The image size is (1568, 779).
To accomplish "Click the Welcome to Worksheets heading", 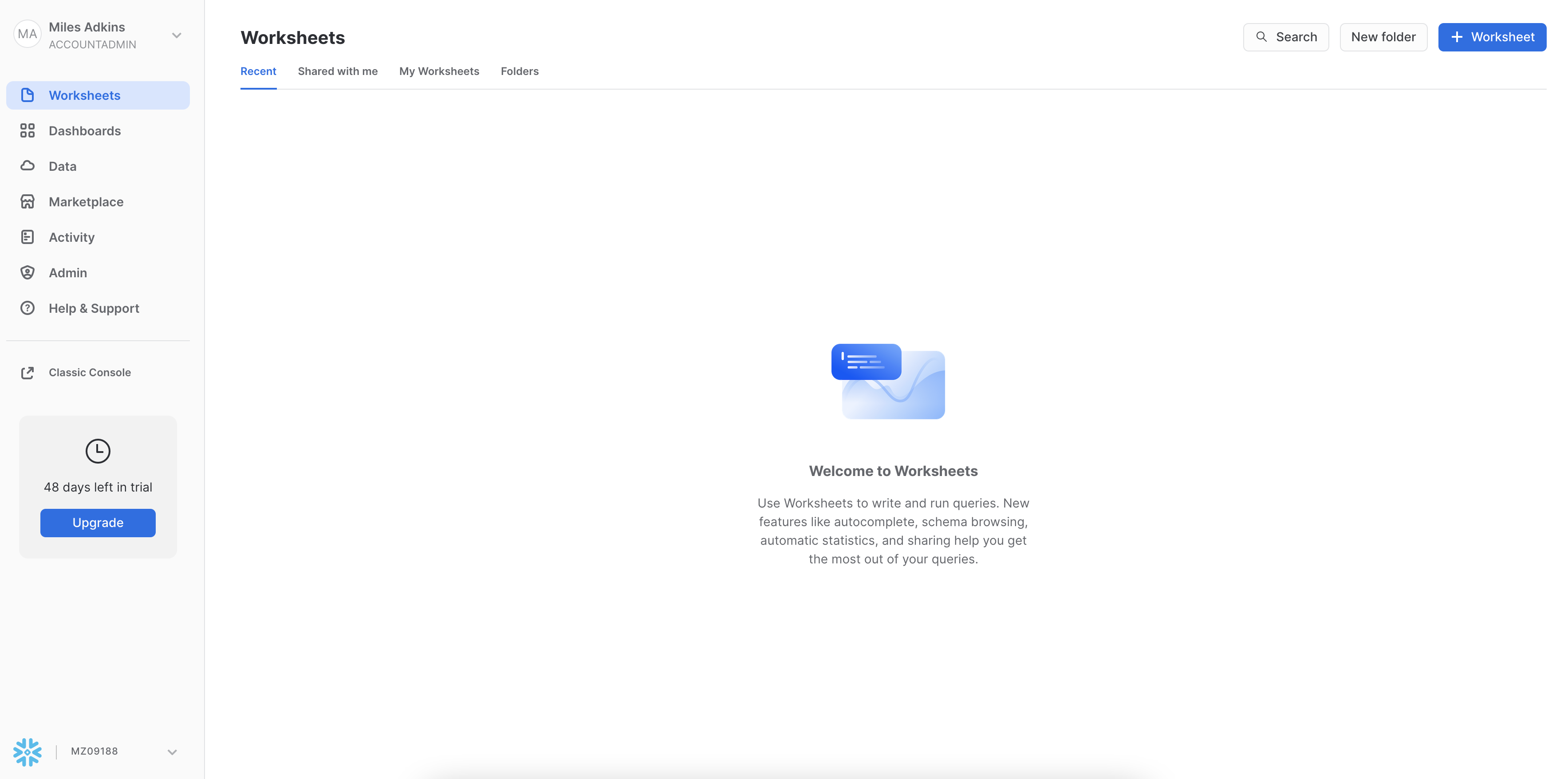I will 894,471.
